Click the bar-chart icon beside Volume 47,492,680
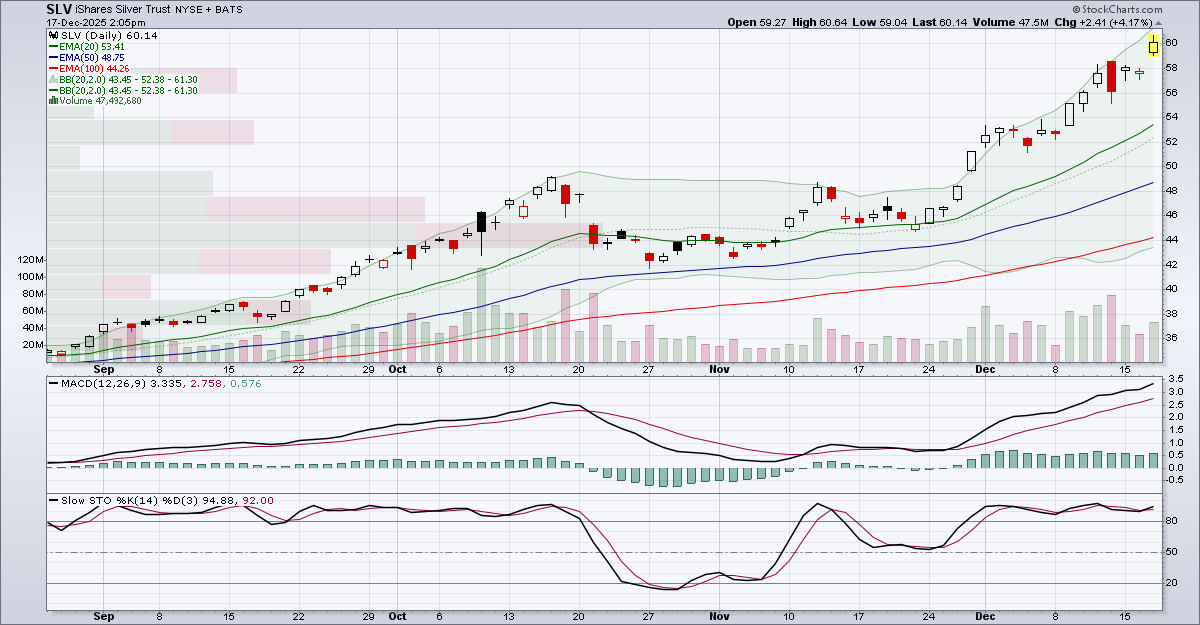The image size is (1200, 625). tap(52, 100)
